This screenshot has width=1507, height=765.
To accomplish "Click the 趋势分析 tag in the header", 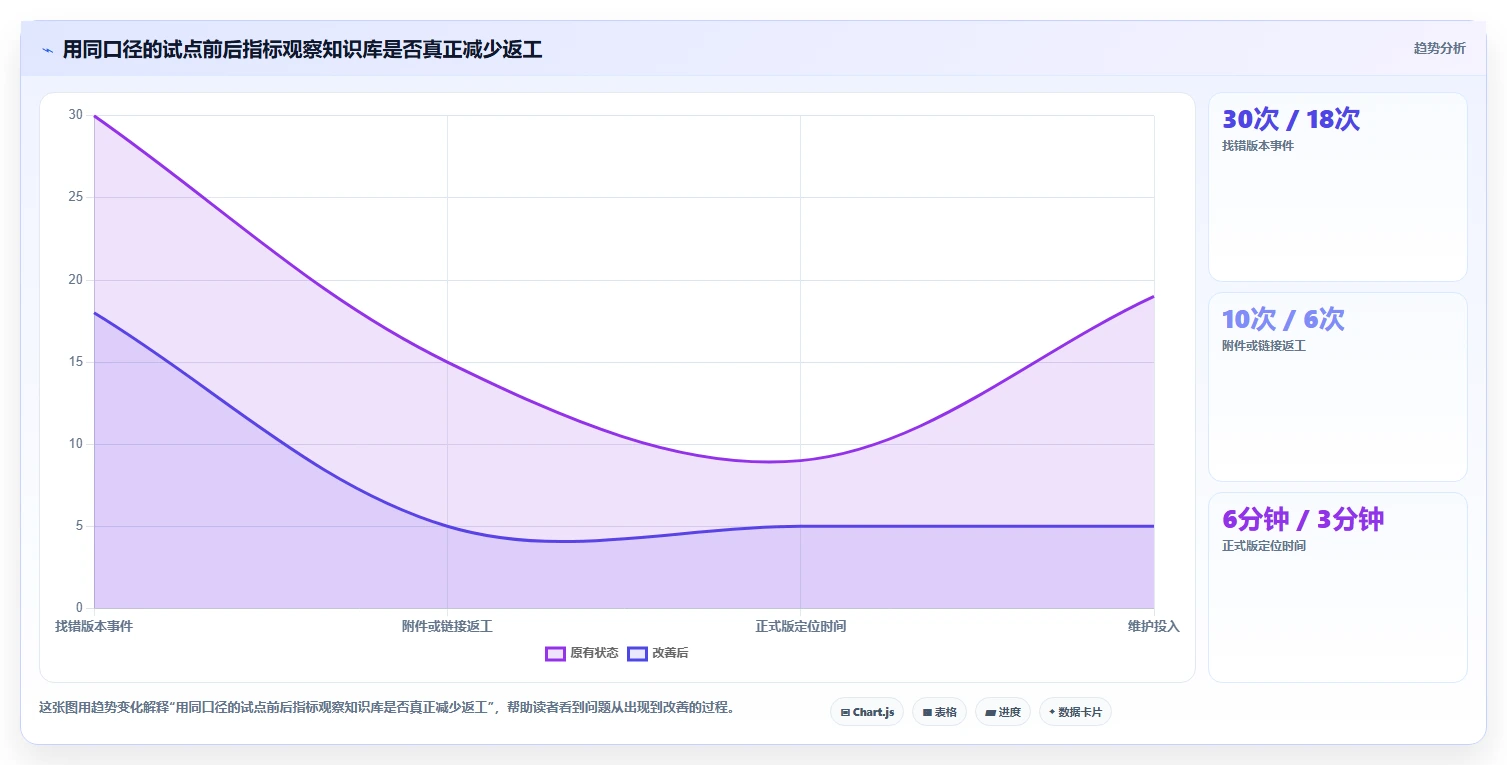I will pyautogui.click(x=1439, y=49).
